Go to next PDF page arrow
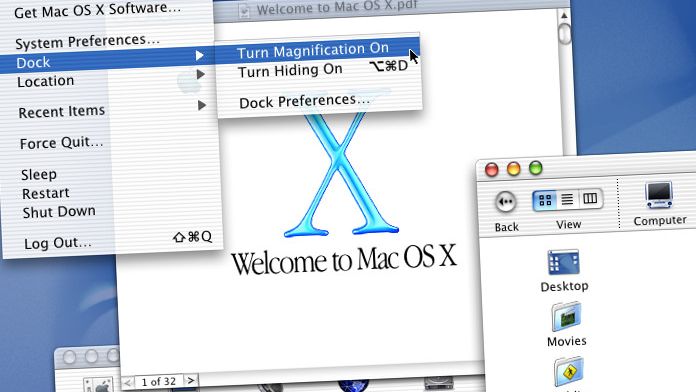This screenshot has width=696, height=392. tap(190, 380)
